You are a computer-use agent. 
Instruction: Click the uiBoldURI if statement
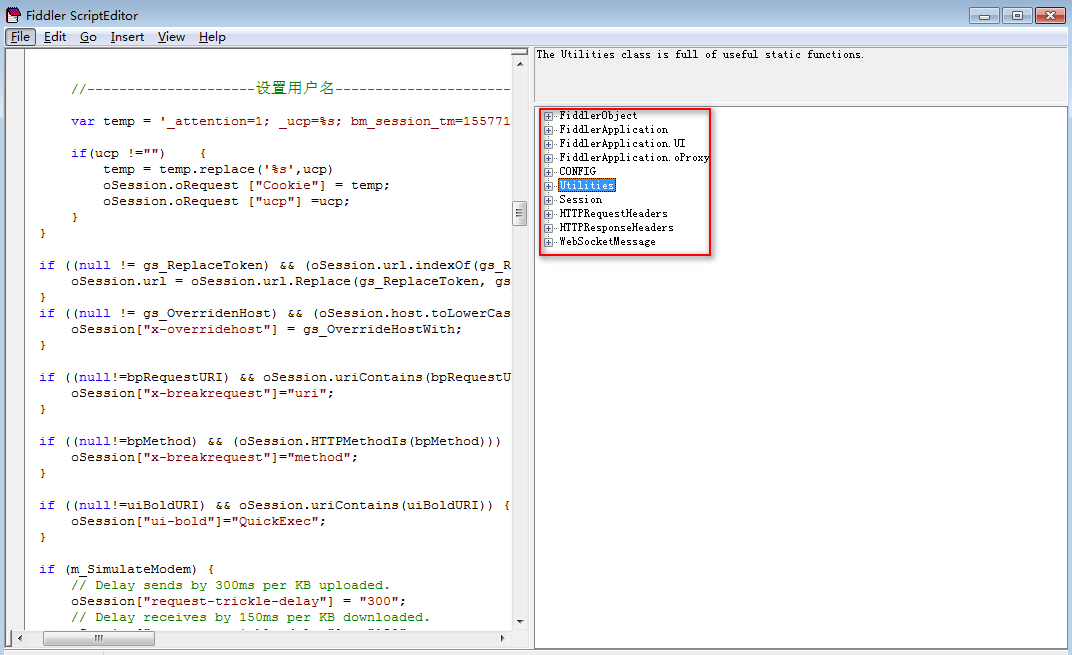(x=275, y=505)
